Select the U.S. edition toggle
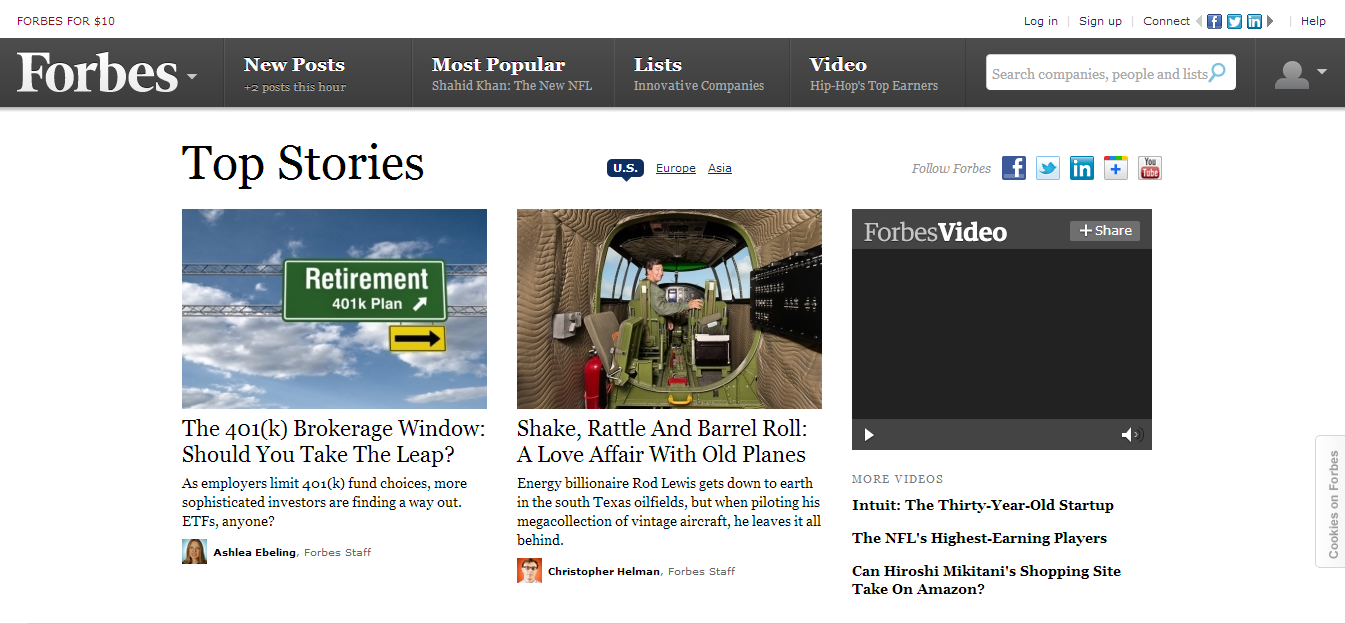This screenshot has height=624, width=1345. 625,169
